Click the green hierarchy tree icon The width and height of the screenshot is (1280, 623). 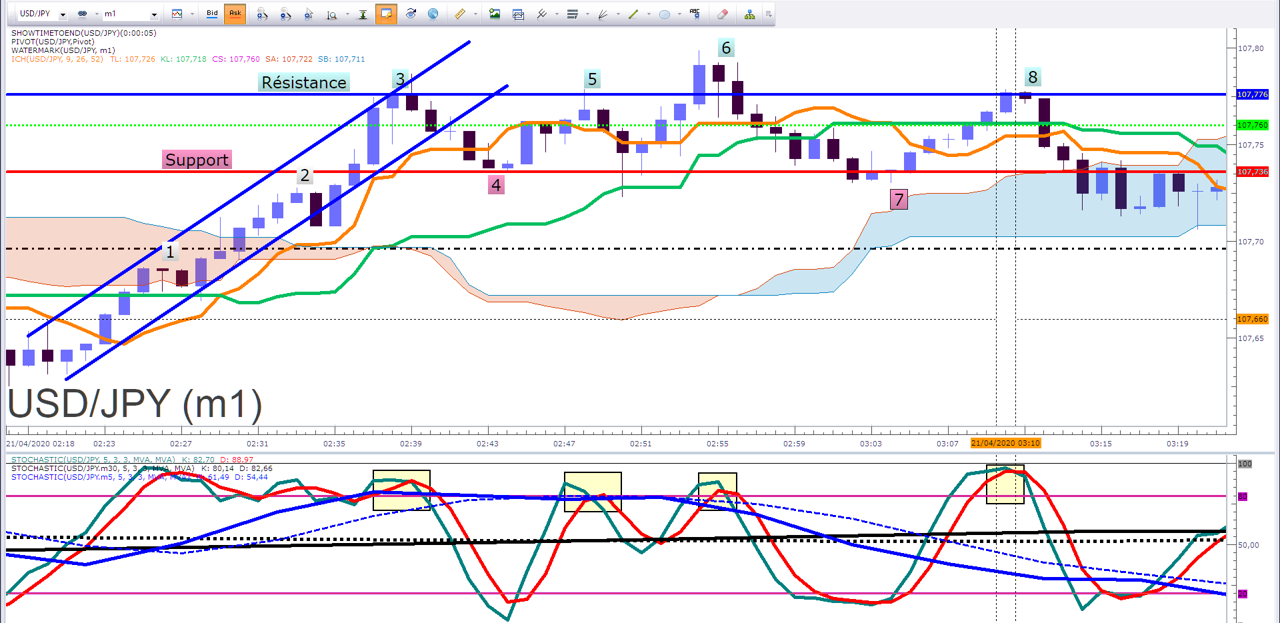point(750,14)
